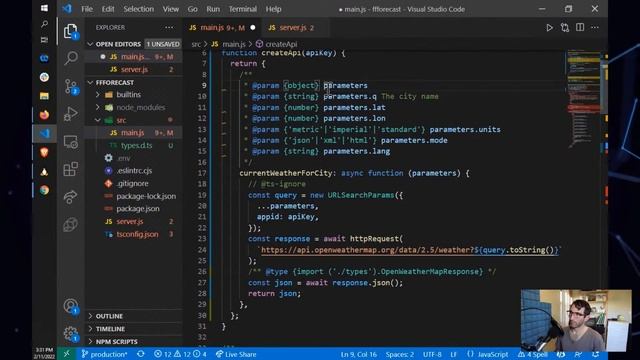Go to line via Ln 9, Col 16

click(359, 354)
